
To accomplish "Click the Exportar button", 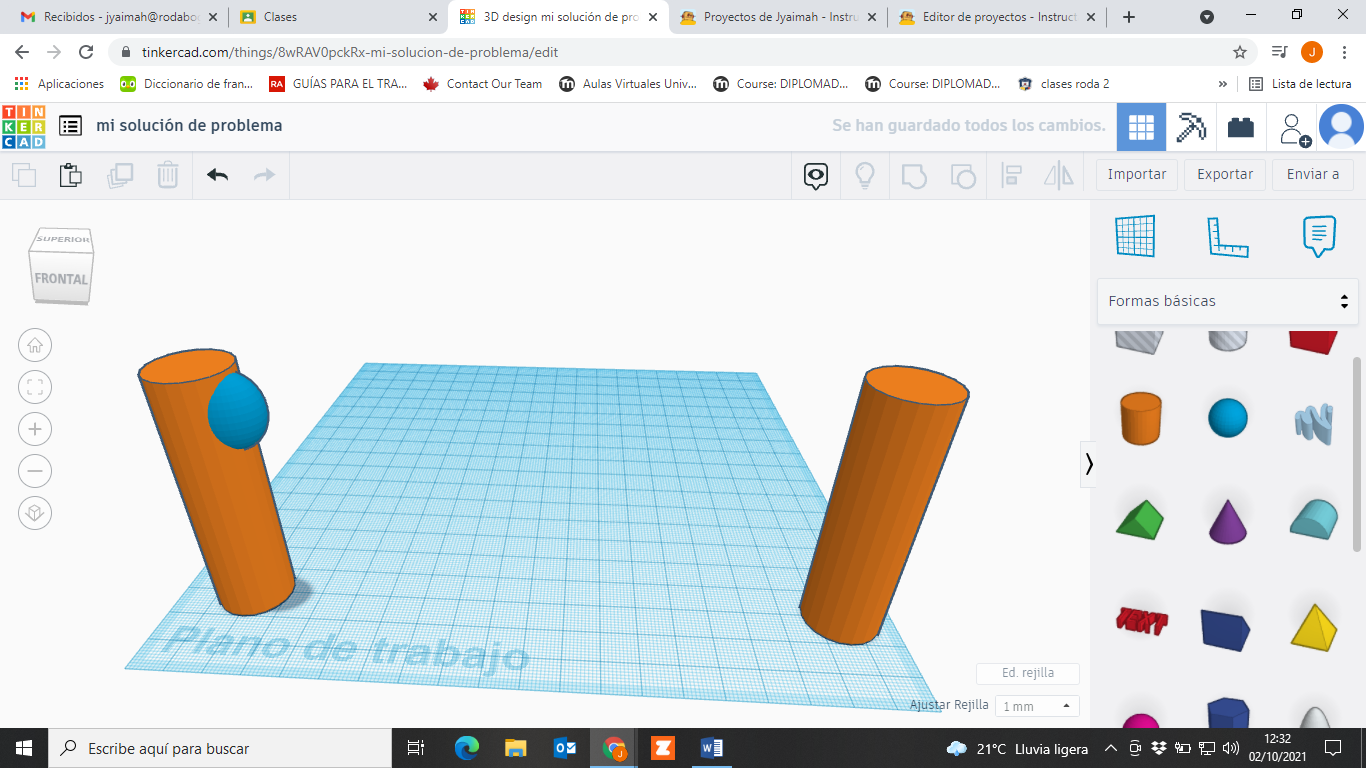I will pyautogui.click(x=1225, y=174).
